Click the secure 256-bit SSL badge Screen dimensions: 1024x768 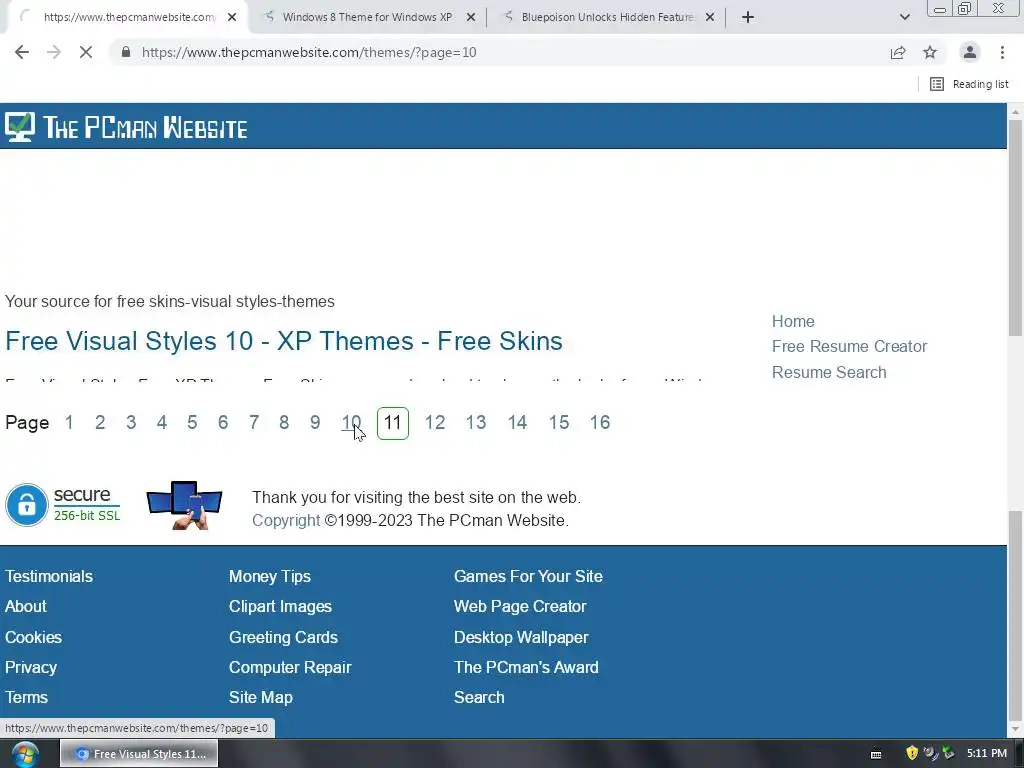point(63,505)
